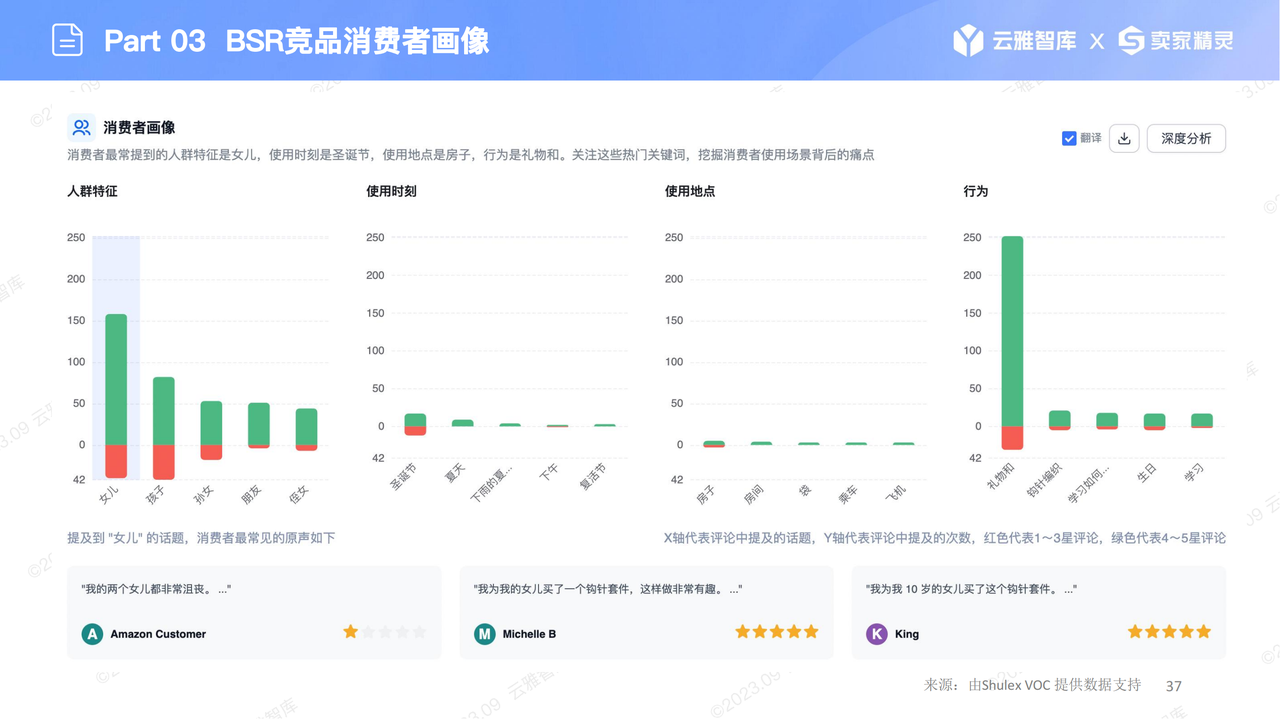Image resolution: width=1280 pixels, height=719 pixels.
Task: Click the 云雅智库 logo in the header
Action: pos(1014,41)
